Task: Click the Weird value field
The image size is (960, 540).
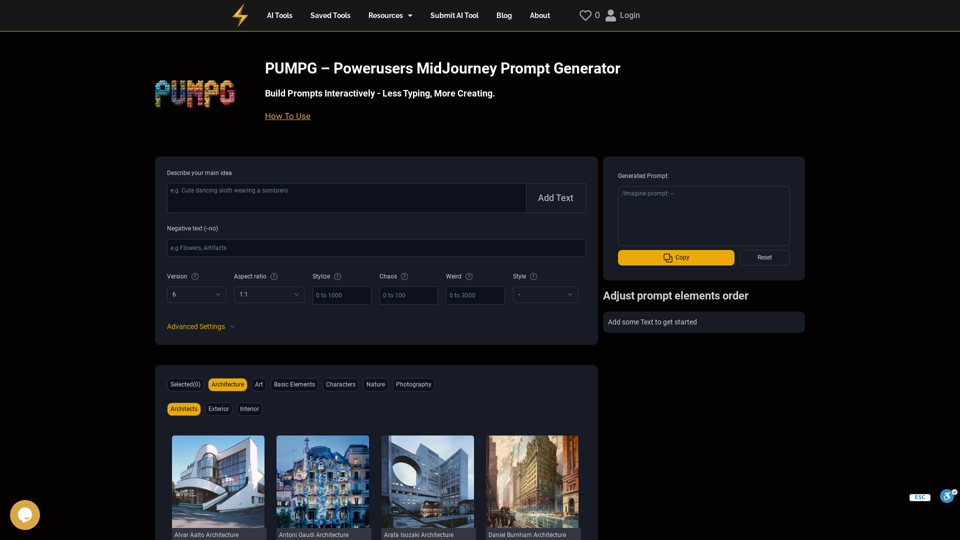Action: coord(475,295)
